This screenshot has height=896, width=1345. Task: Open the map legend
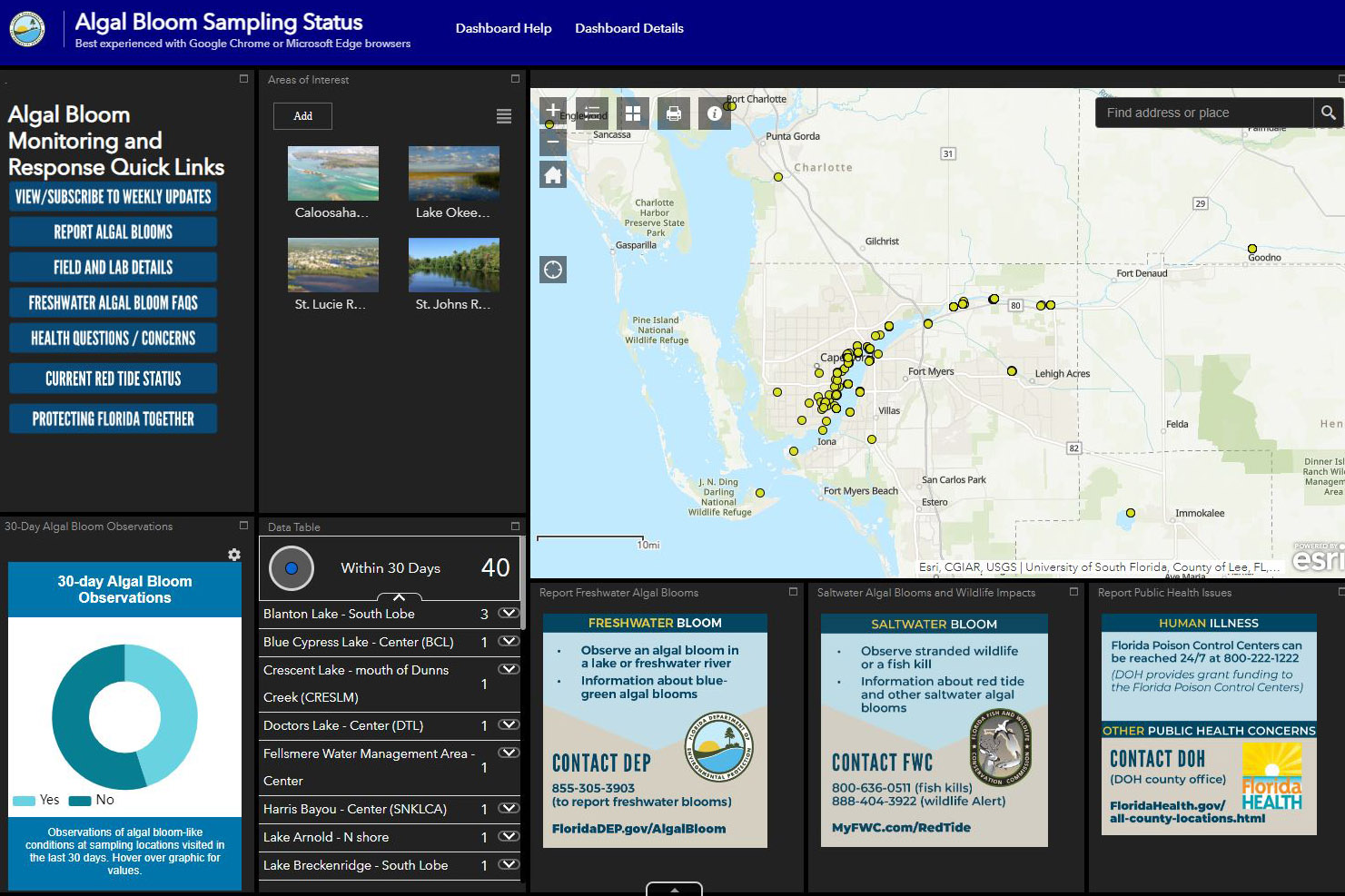pos(592,113)
